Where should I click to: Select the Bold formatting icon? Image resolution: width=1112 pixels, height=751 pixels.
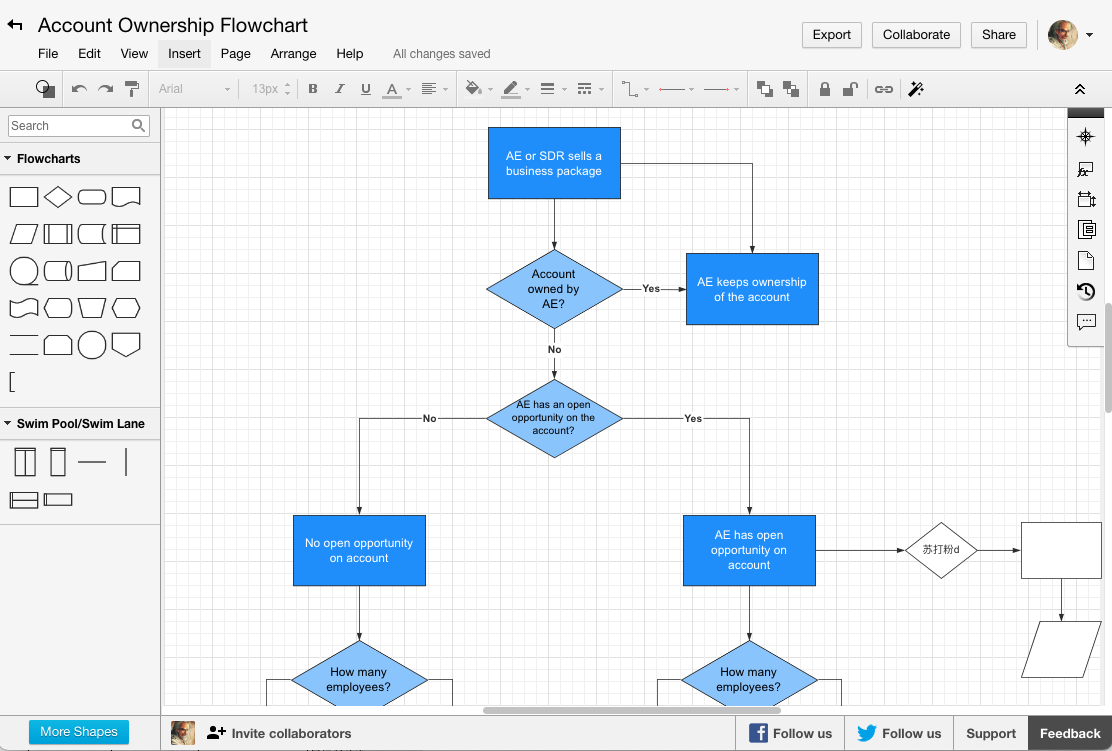click(312, 89)
